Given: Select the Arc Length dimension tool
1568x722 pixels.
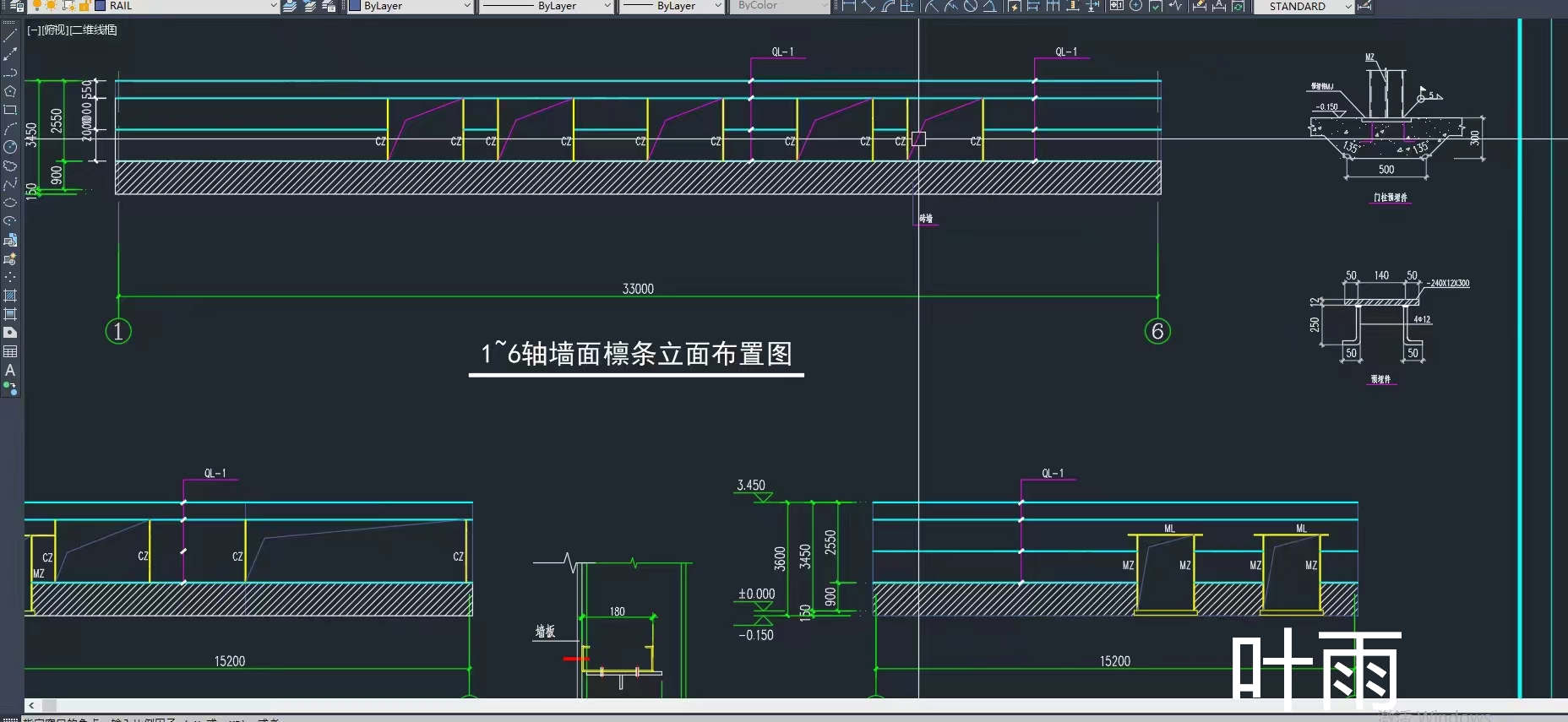Looking at the screenshot, I should pyautogui.click(x=888, y=6).
